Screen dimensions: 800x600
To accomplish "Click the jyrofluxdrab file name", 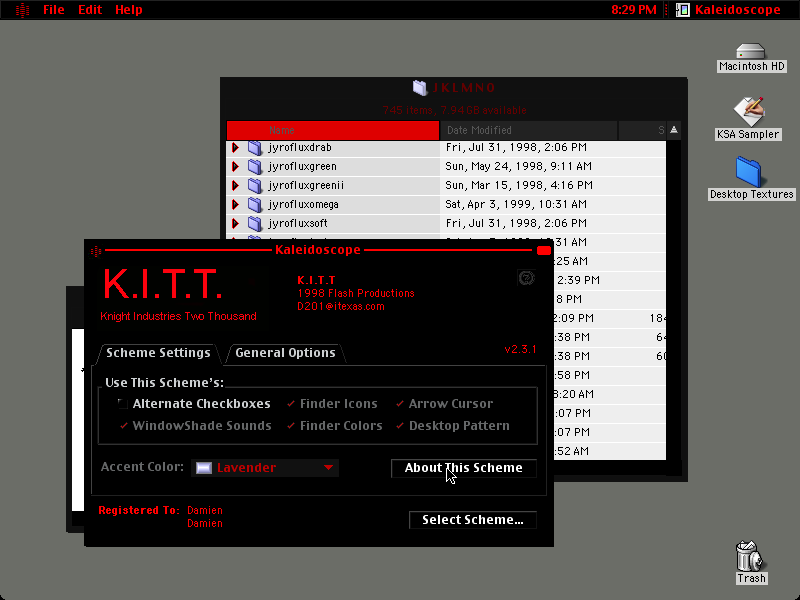I will click(x=300, y=147).
